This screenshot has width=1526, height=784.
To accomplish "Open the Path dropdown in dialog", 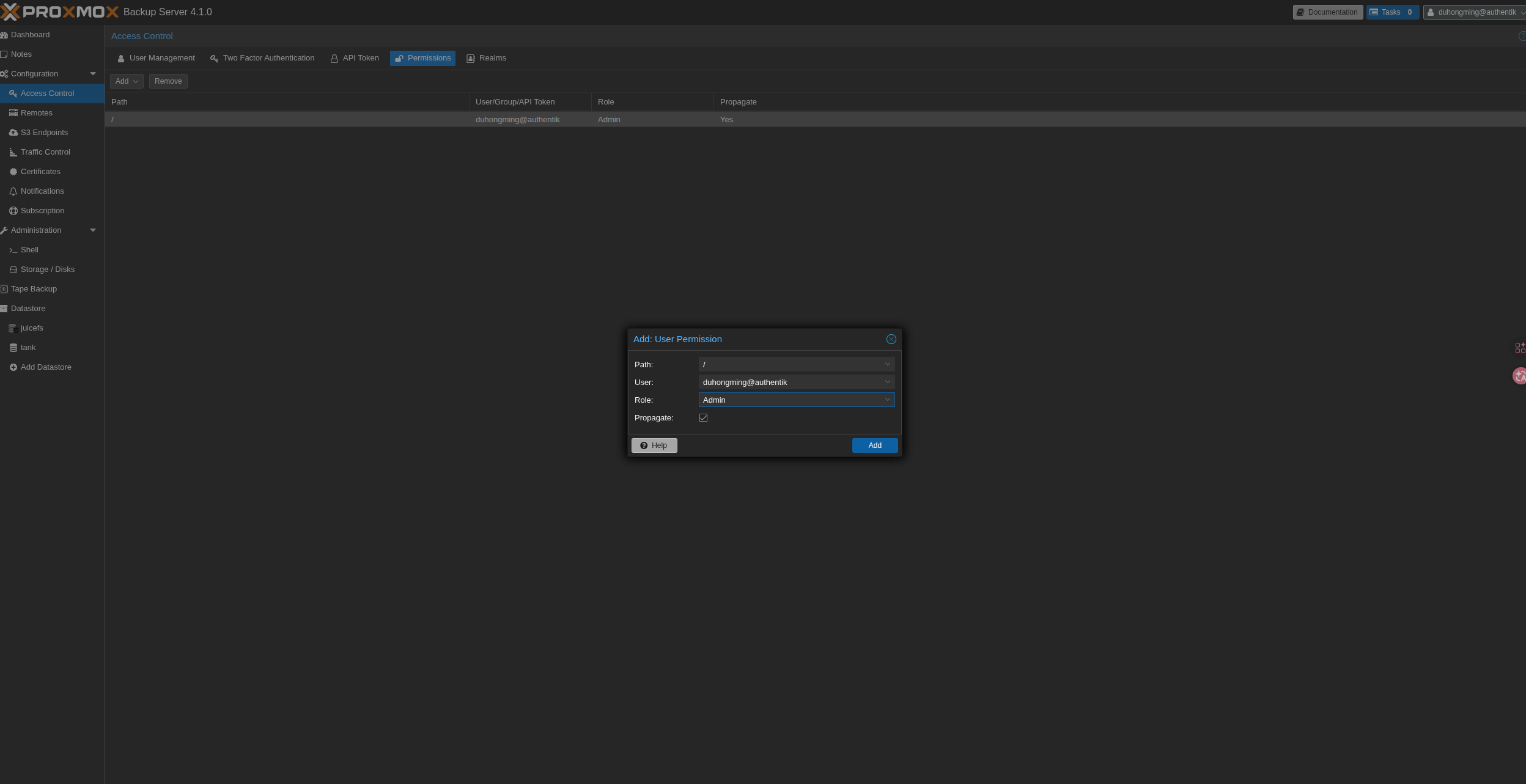I will coord(887,364).
